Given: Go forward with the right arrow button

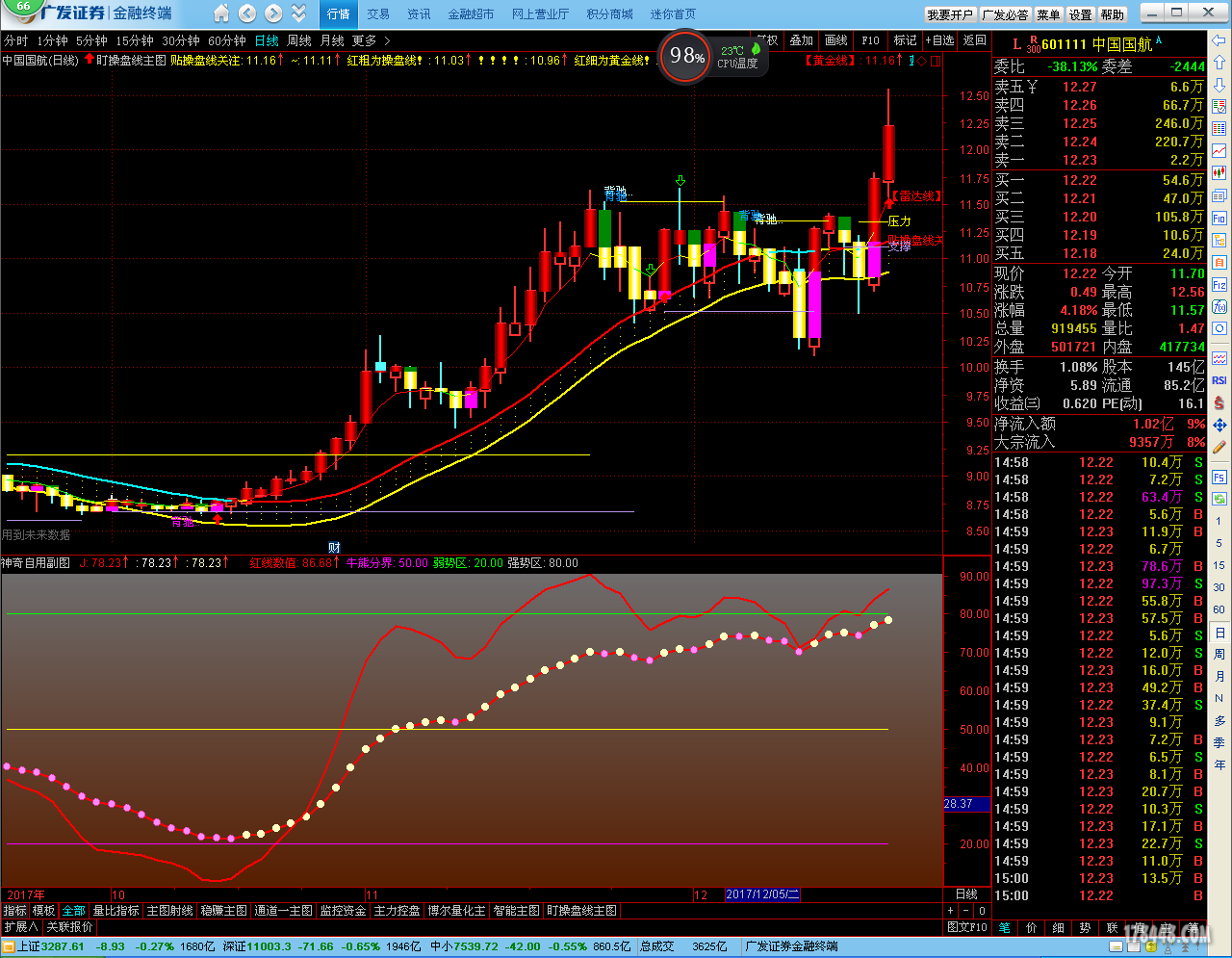Looking at the screenshot, I should click(x=273, y=13).
